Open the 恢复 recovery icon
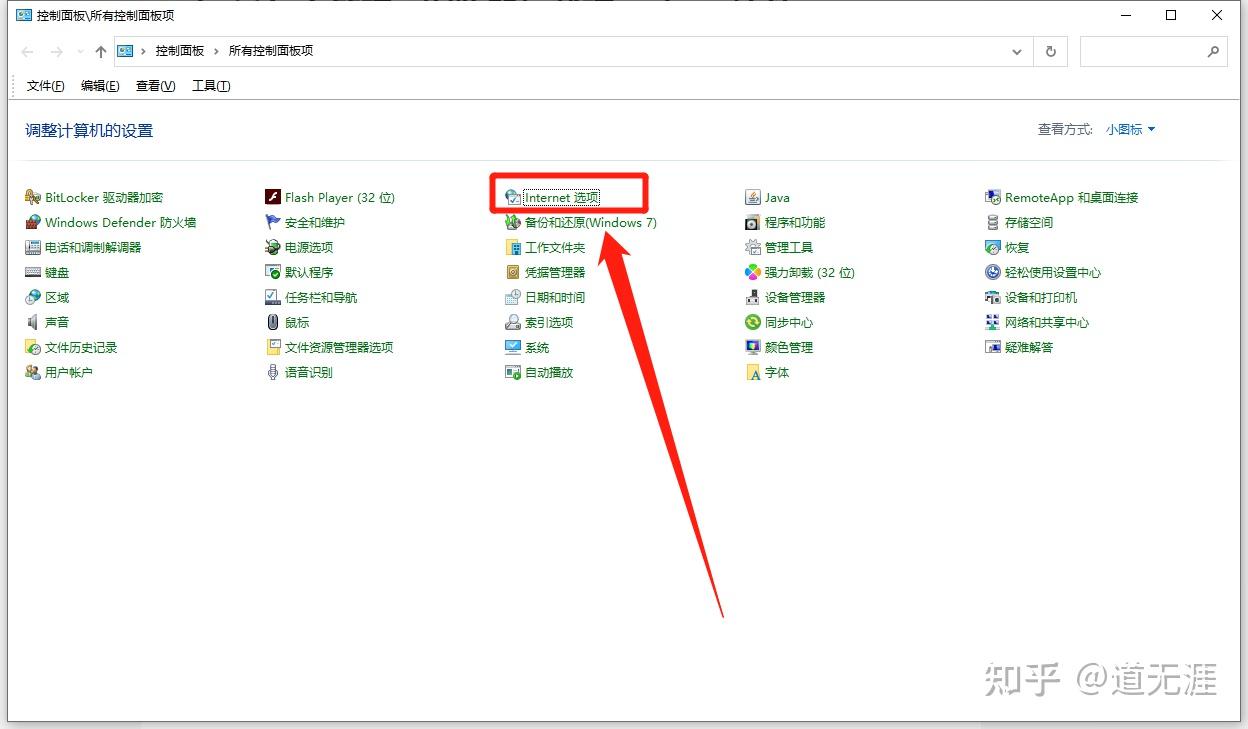Viewport: 1248px width, 729px height. tap(993, 248)
